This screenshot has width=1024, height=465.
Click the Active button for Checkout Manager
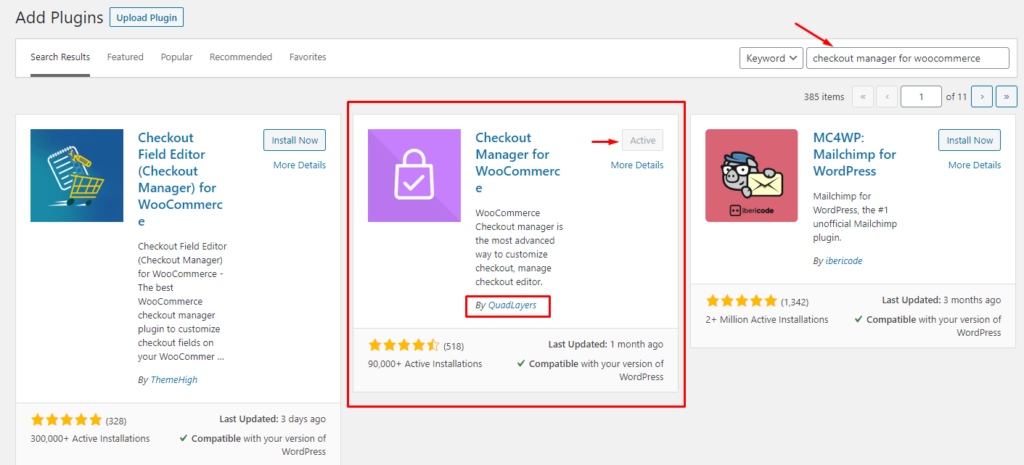[643, 140]
